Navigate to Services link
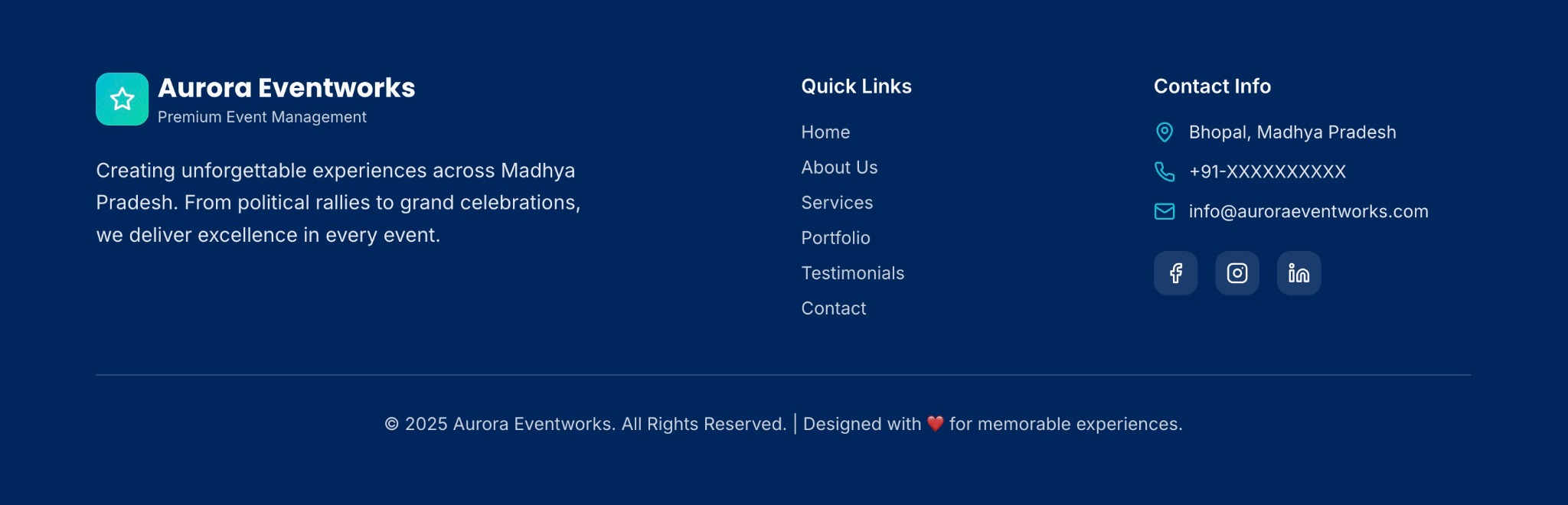This screenshot has height=505, width=1568. tap(837, 203)
